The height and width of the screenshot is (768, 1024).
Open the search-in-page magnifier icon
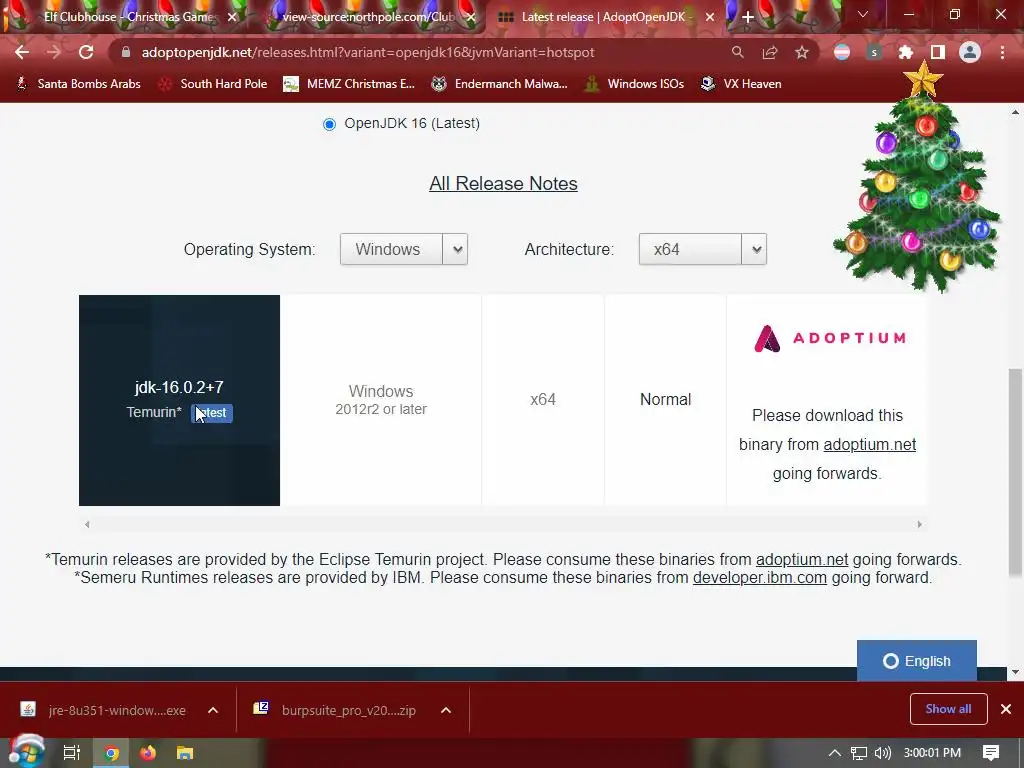point(738,52)
